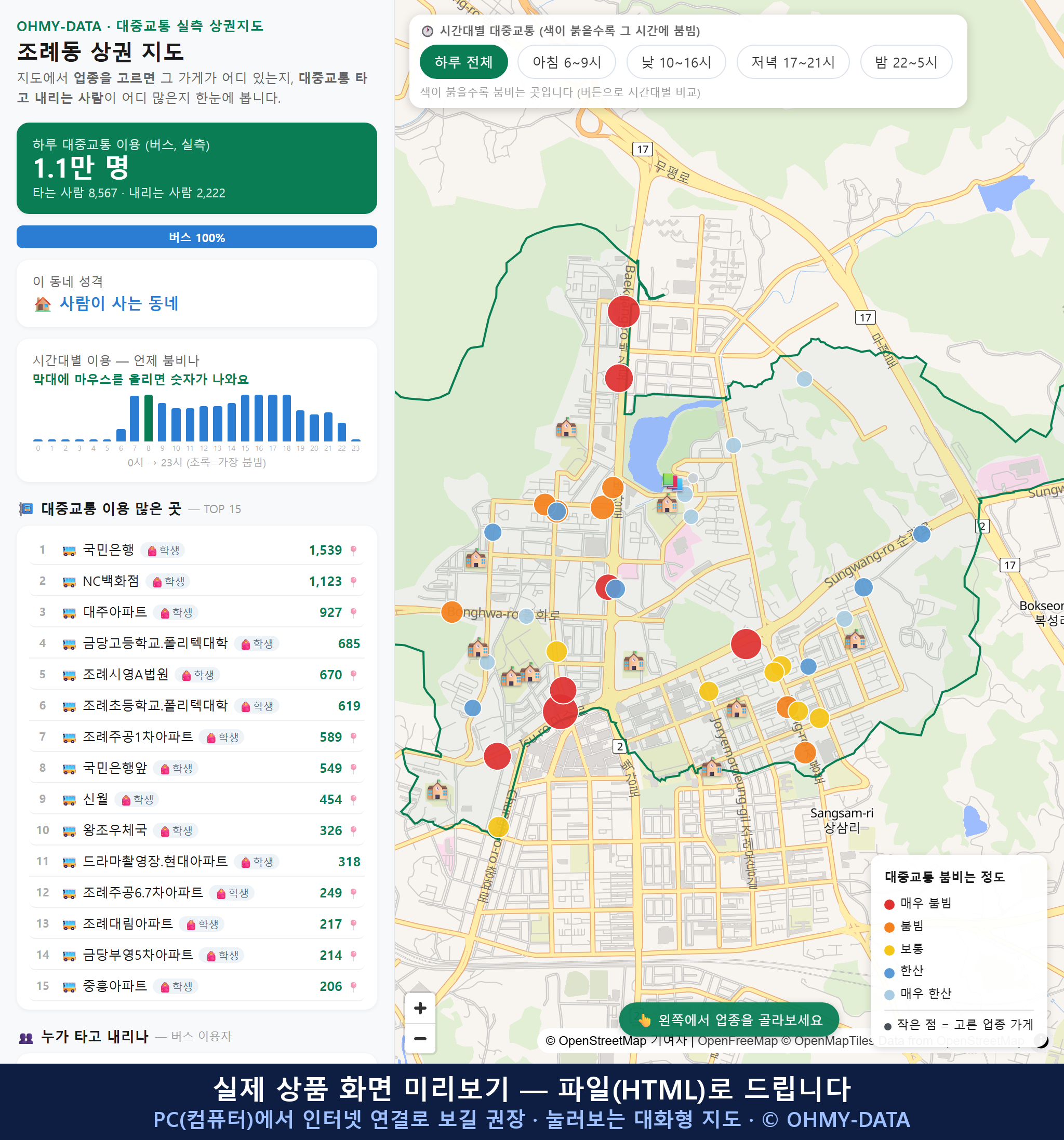Click the 매우 붐빔 red legend swatch
The height and width of the screenshot is (1140, 1064).
click(889, 904)
